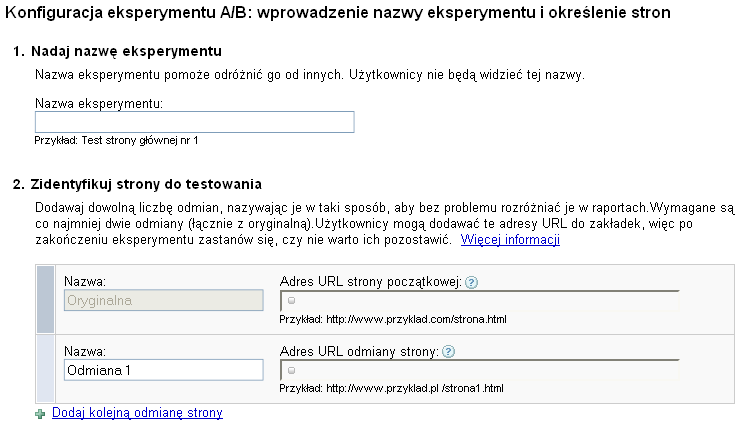Click heading '2. Zidentyfikuj strony do testowania'
This screenshot has height=427, width=750.
[137, 184]
